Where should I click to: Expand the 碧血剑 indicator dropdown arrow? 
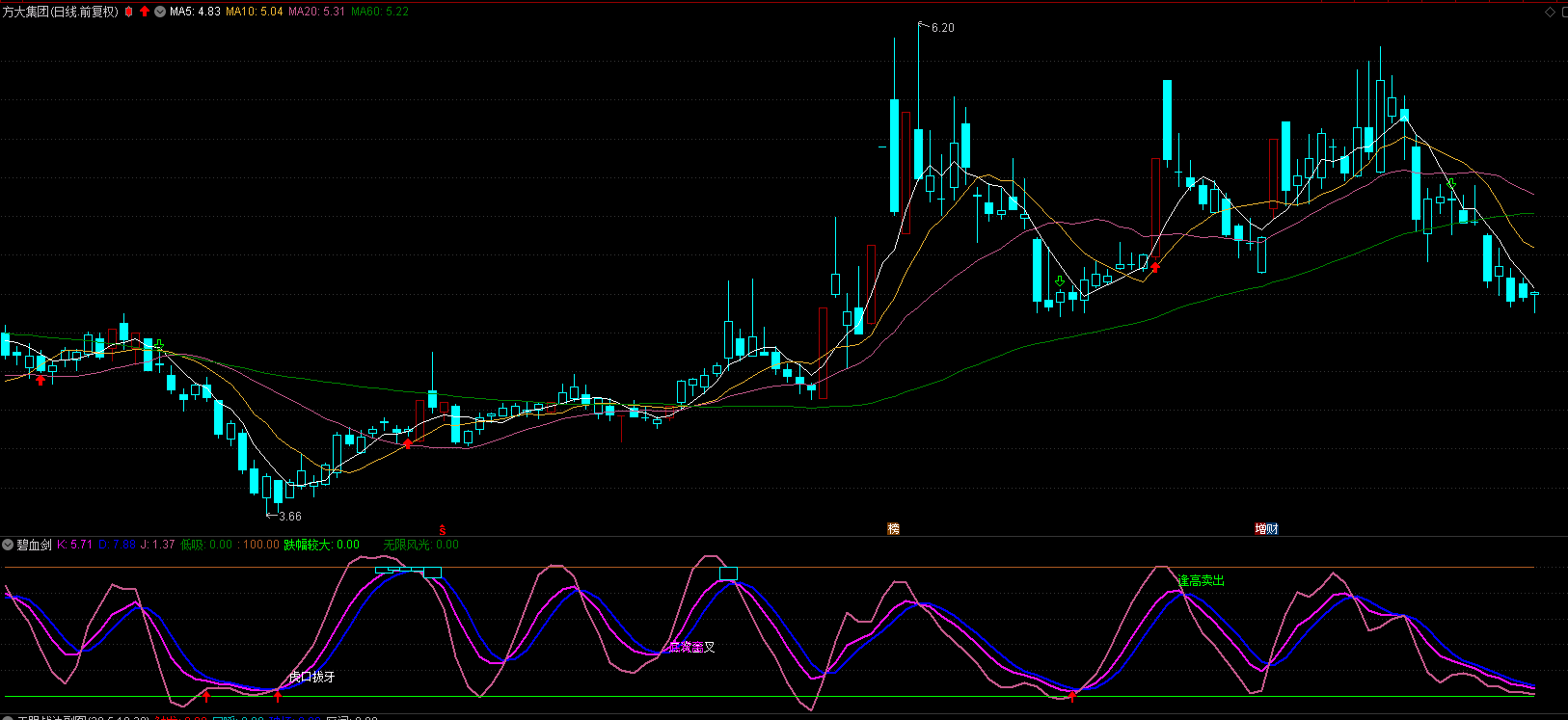(9, 545)
